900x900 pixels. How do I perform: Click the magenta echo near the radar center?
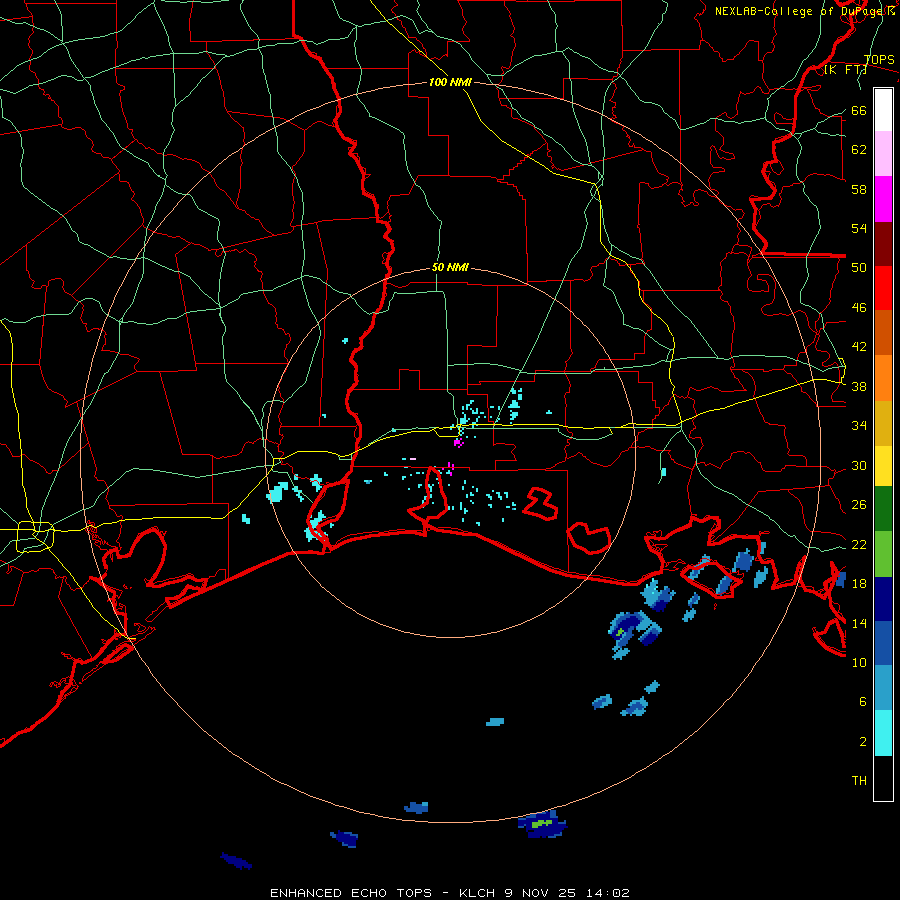point(458,443)
